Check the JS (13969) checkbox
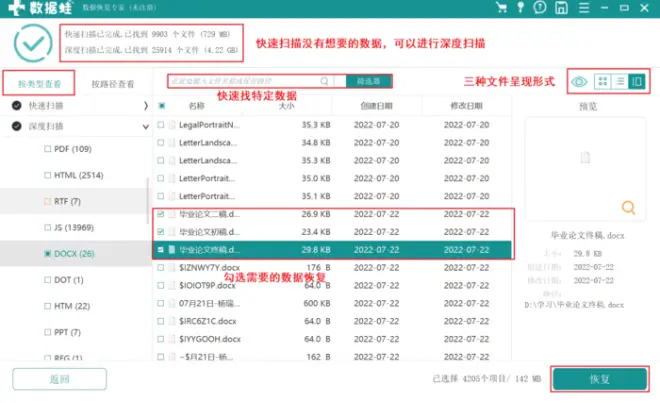 point(48,227)
